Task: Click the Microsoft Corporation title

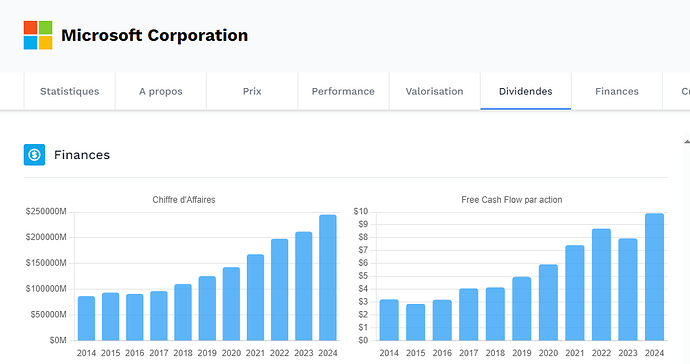Action: [x=154, y=35]
